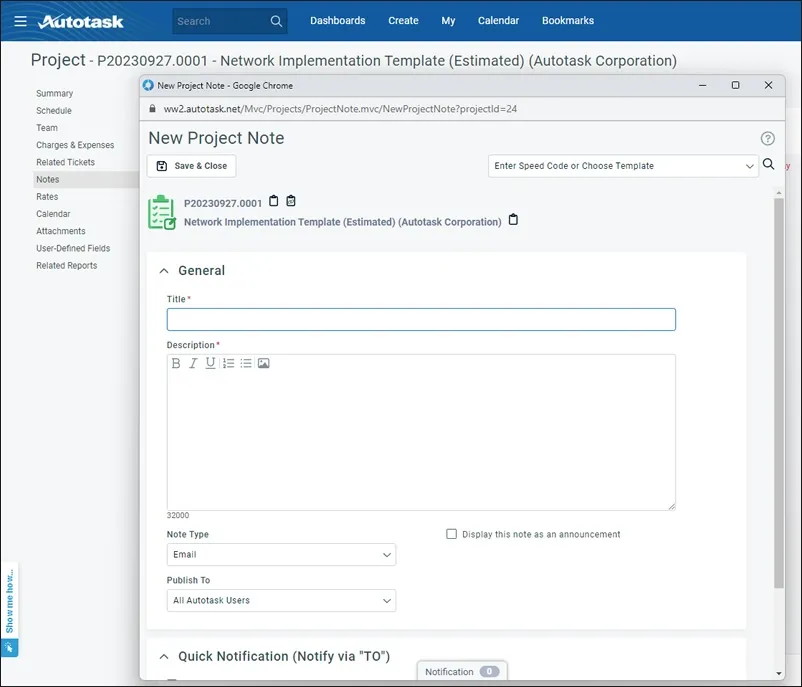Open Related Reports in project sidebar
Viewport: 802px width, 687px height.
click(66, 265)
